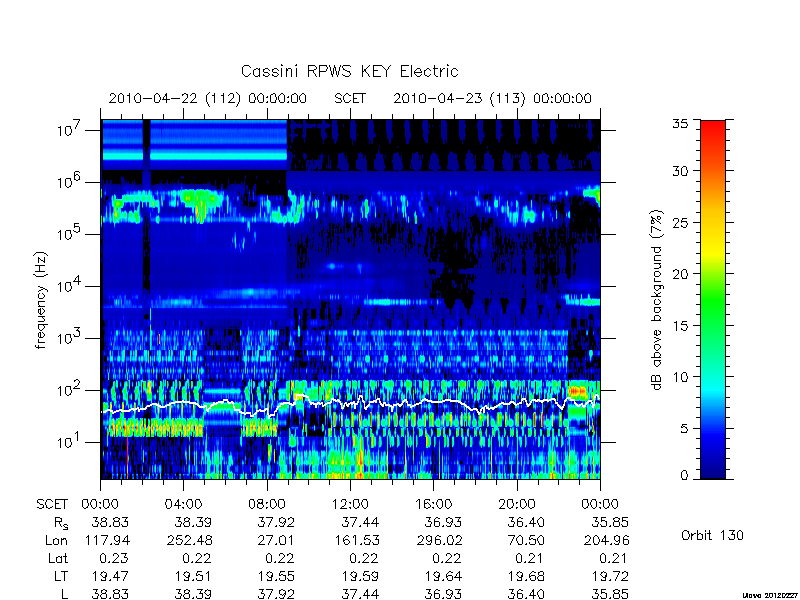
Task: Click the 10^6 frequency axis label
Action: pos(68,181)
